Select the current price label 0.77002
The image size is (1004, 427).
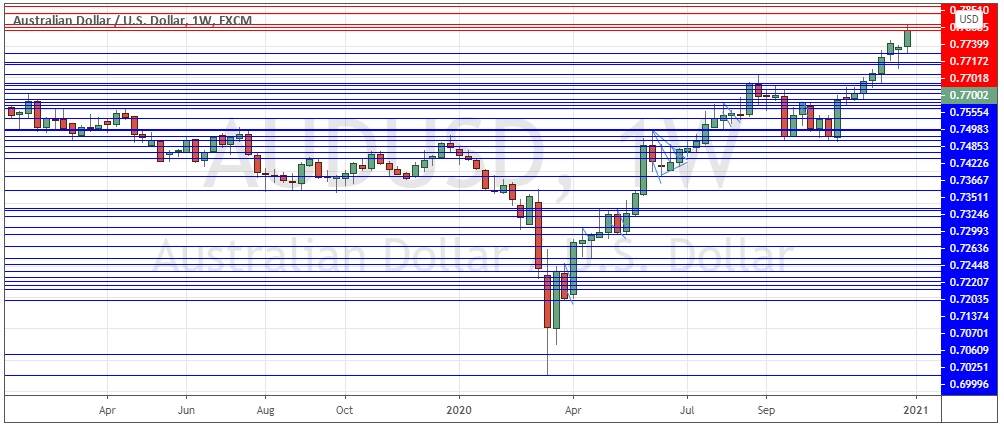(970, 95)
